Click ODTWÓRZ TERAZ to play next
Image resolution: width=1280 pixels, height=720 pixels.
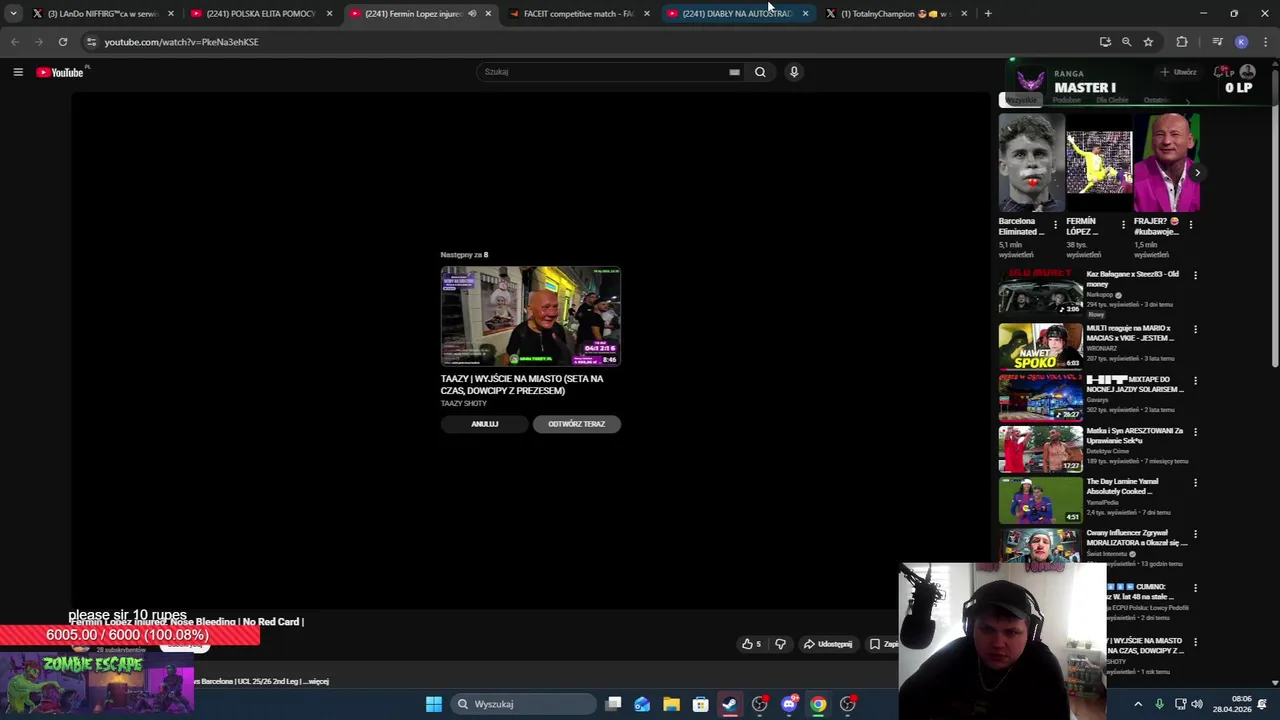(577, 424)
